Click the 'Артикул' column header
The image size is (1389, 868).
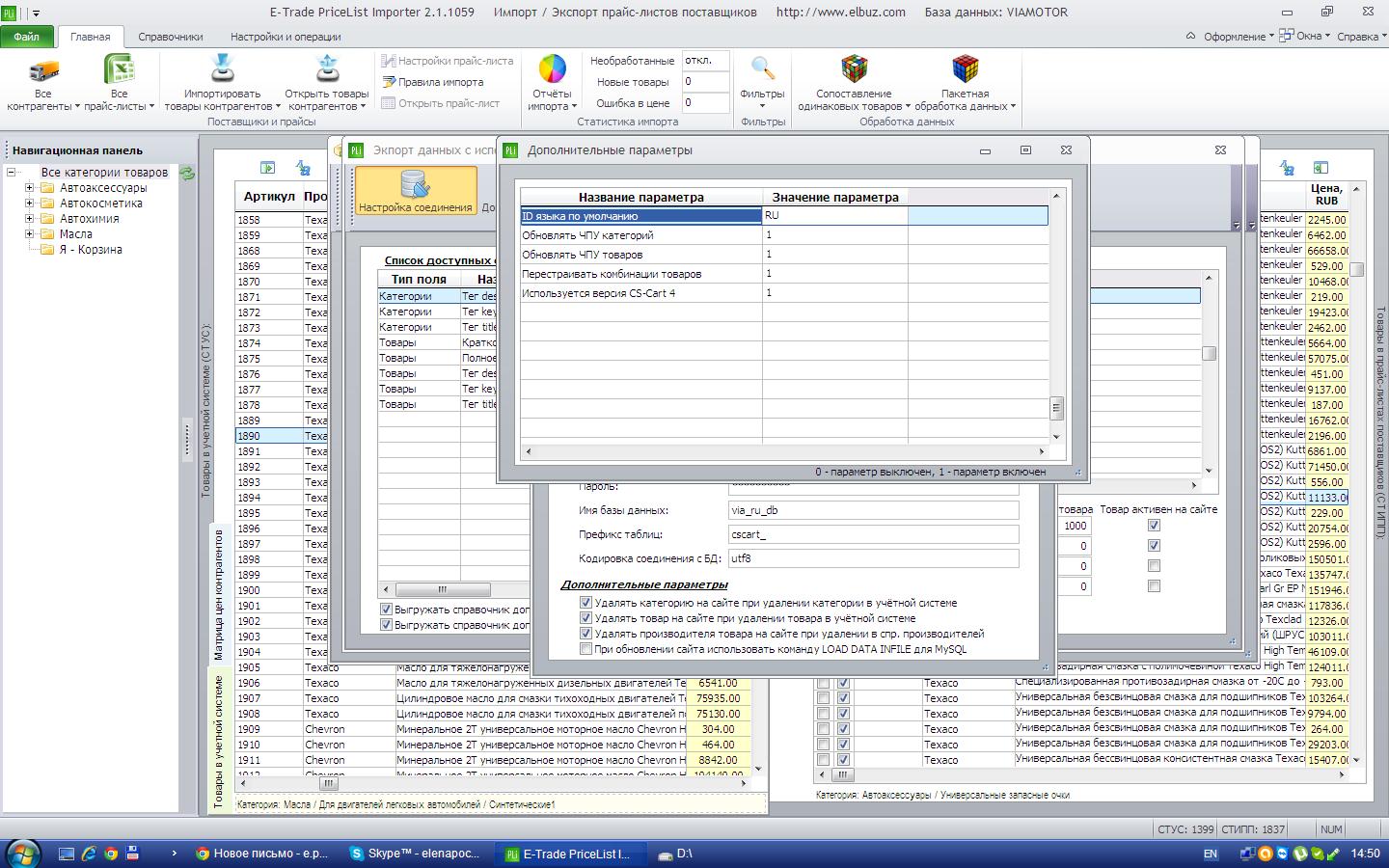tap(269, 196)
